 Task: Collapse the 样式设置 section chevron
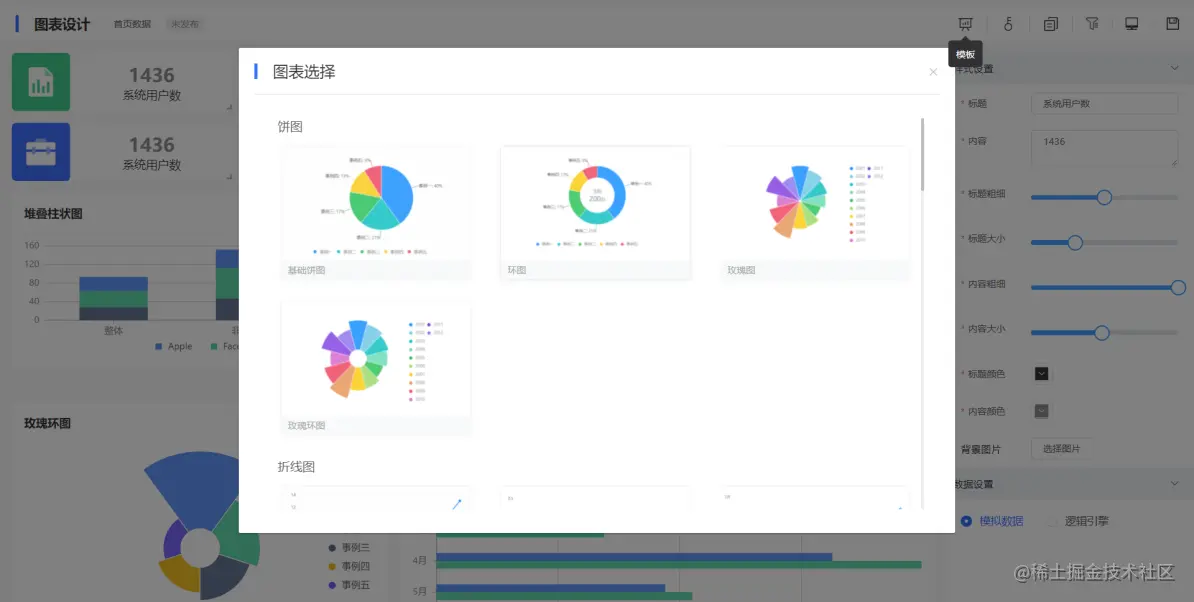(1174, 68)
